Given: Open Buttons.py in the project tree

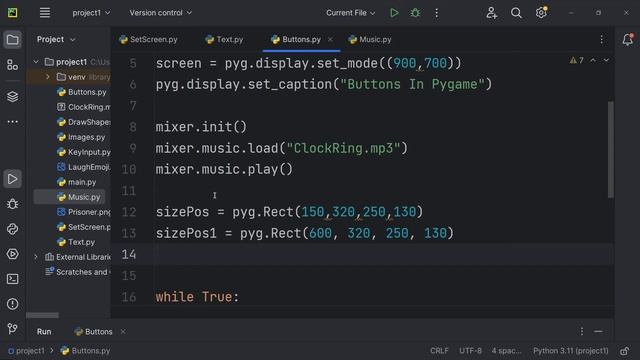Looking at the screenshot, I should 82,92.
